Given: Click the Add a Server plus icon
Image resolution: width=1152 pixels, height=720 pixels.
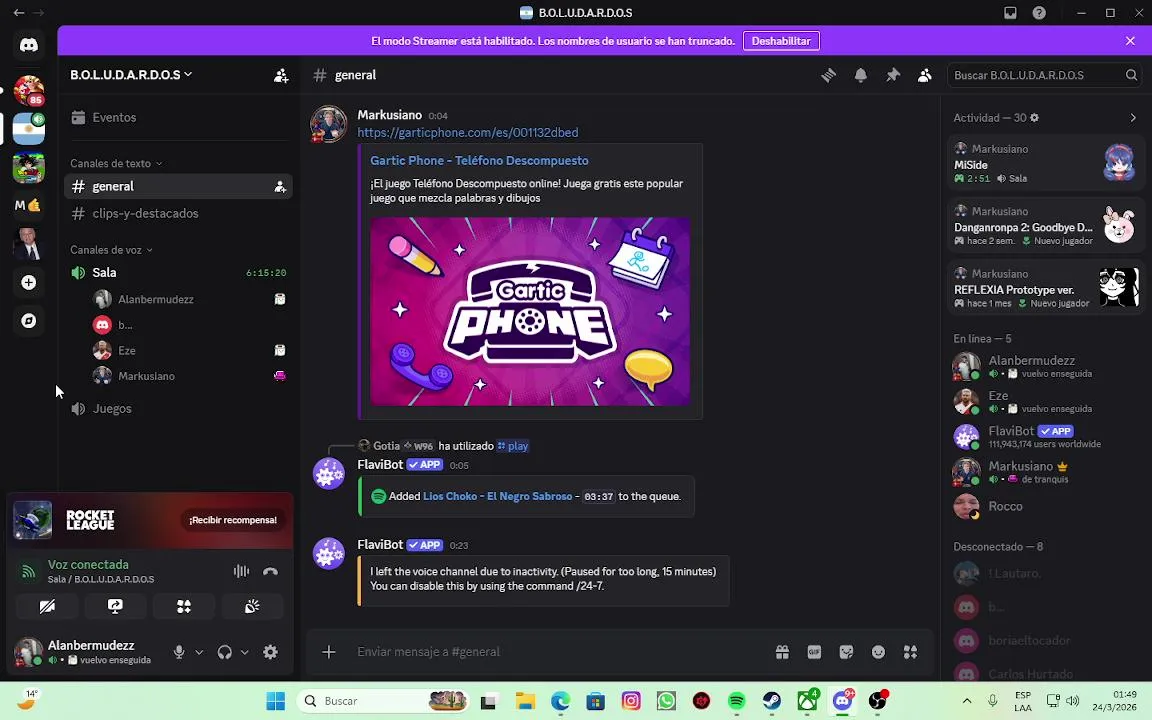Looking at the screenshot, I should coord(29,282).
